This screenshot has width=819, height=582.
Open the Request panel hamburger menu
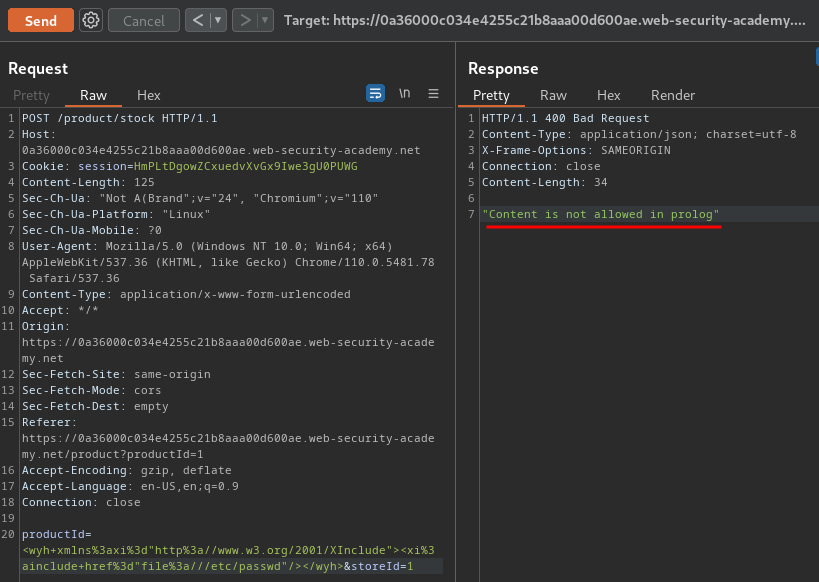433,94
